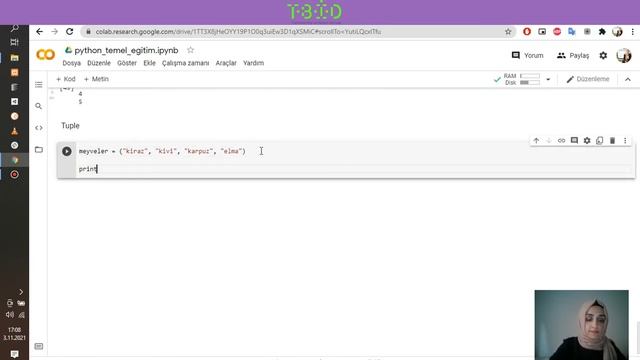This screenshot has width=640, height=360.
Task: Open Files app in desktop dock
Action: [14, 58]
